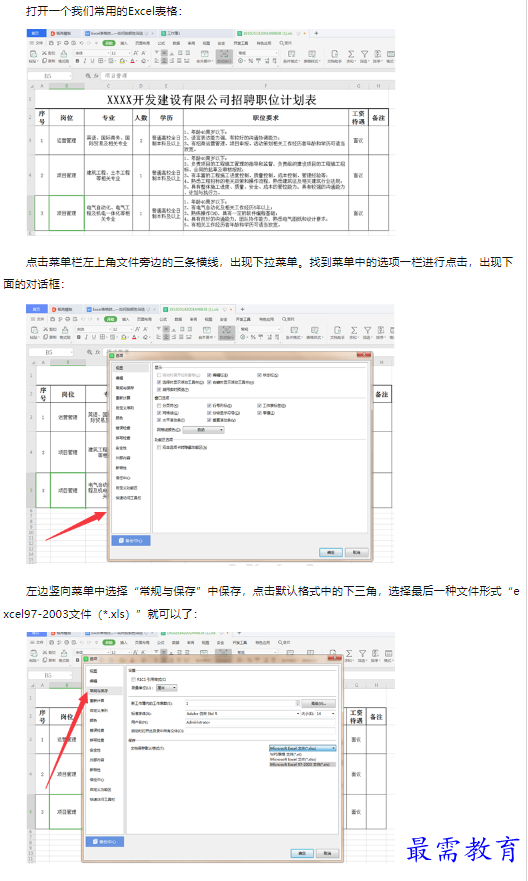Select 插入 ribbon tab in first screenshot
This screenshot has width=528, height=881.
[124, 43]
